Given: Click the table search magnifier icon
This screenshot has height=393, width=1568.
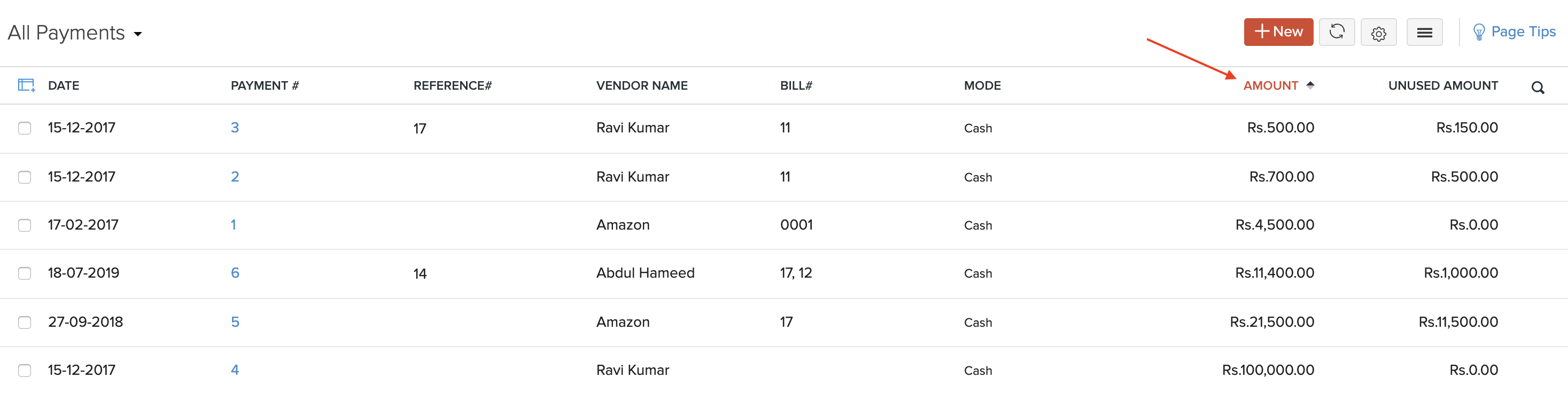Looking at the screenshot, I should click(1538, 88).
